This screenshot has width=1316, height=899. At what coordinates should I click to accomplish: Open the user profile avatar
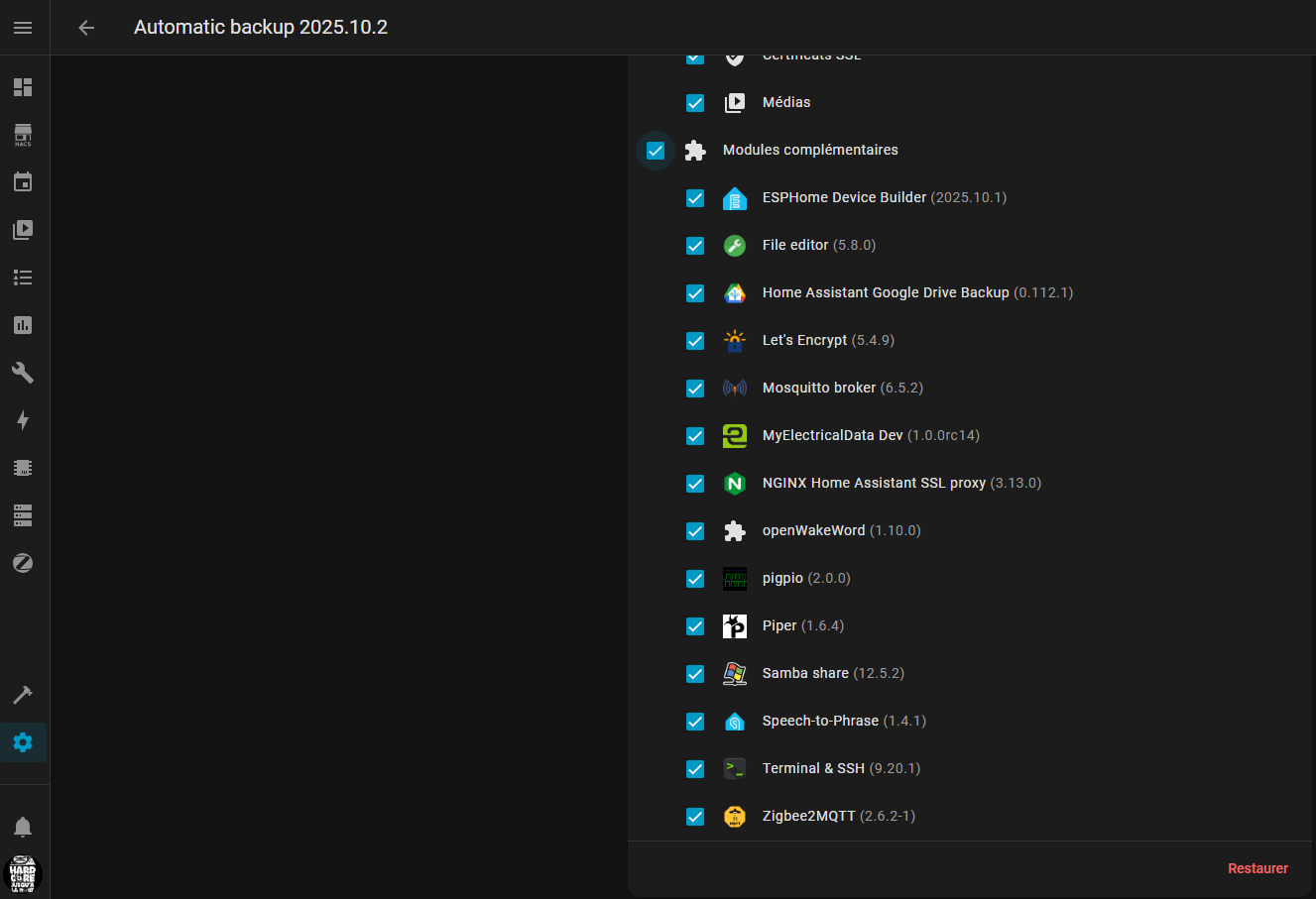coord(23,875)
